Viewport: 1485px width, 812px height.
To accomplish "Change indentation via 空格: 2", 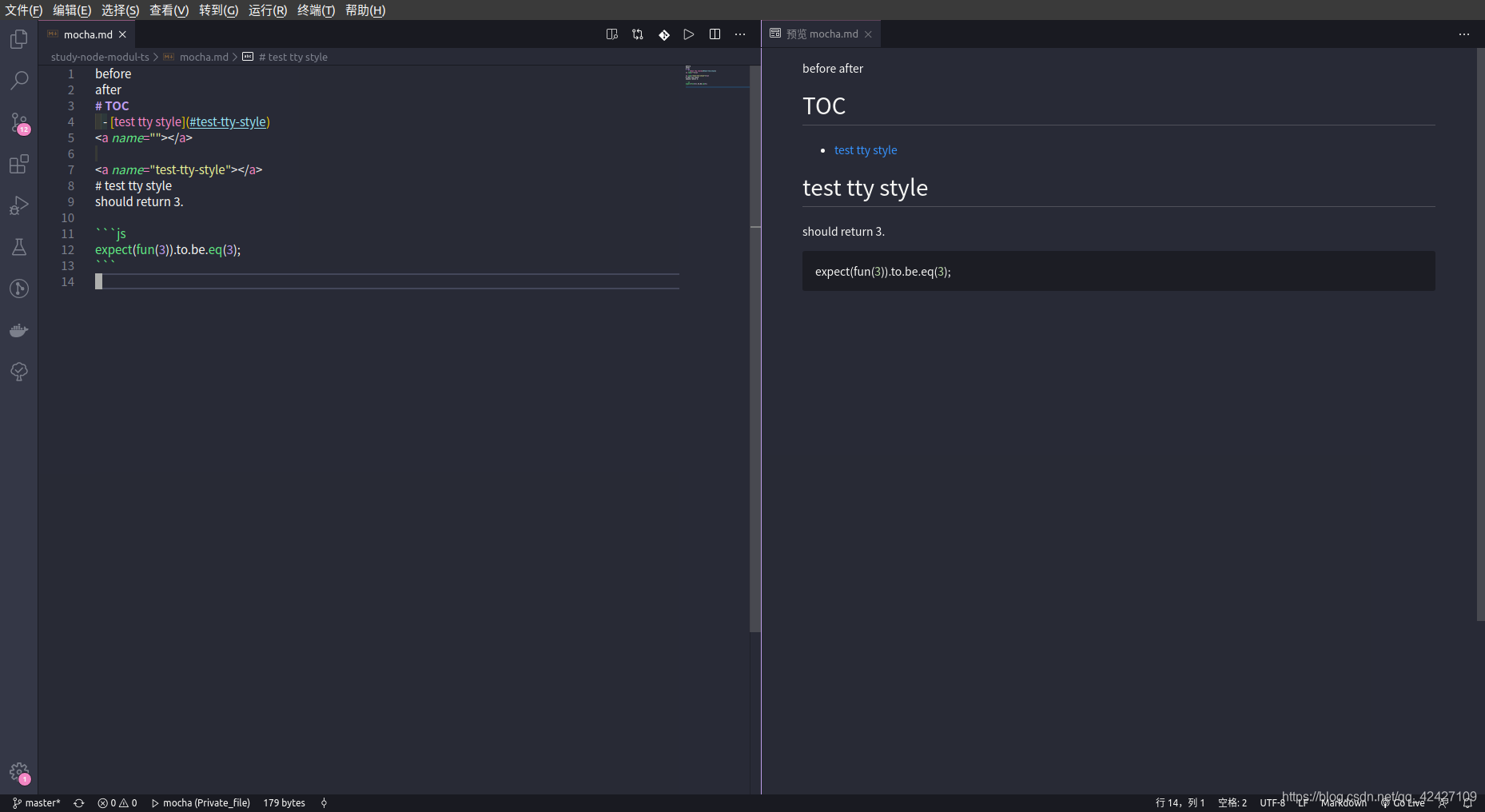I will pos(1232,803).
